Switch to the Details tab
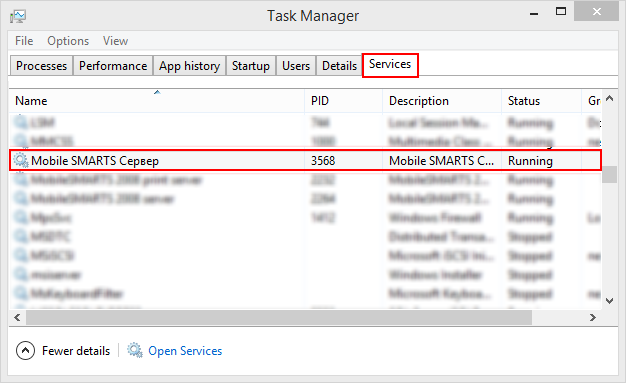The image size is (626, 383). (x=339, y=65)
